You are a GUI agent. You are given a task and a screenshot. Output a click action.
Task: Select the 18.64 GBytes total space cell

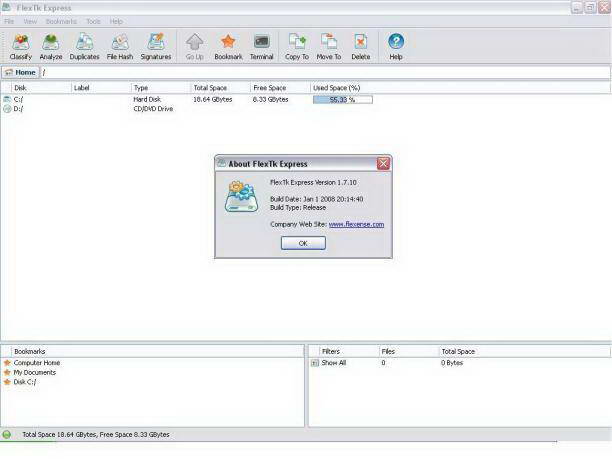point(213,100)
